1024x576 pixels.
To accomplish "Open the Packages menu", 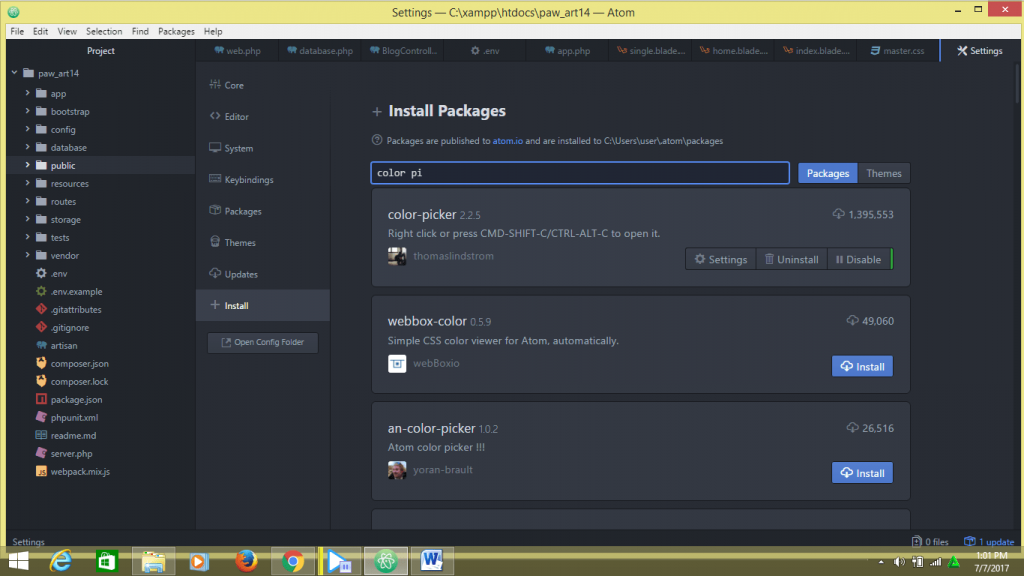I will [176, 31].
